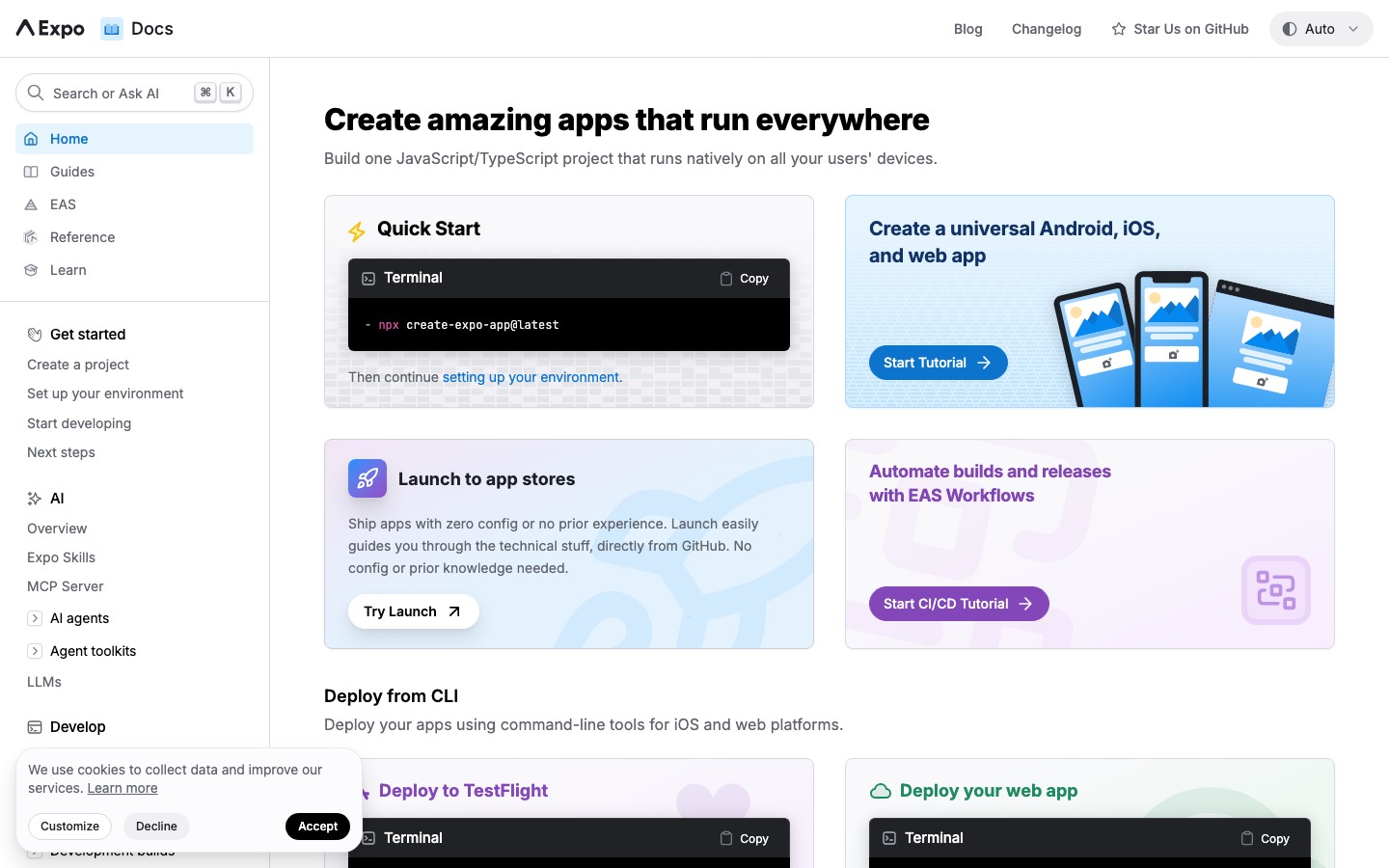The image size is (1389, 868).
Task: Click the half-circle theme icon
Action: tap(1290, 29)
